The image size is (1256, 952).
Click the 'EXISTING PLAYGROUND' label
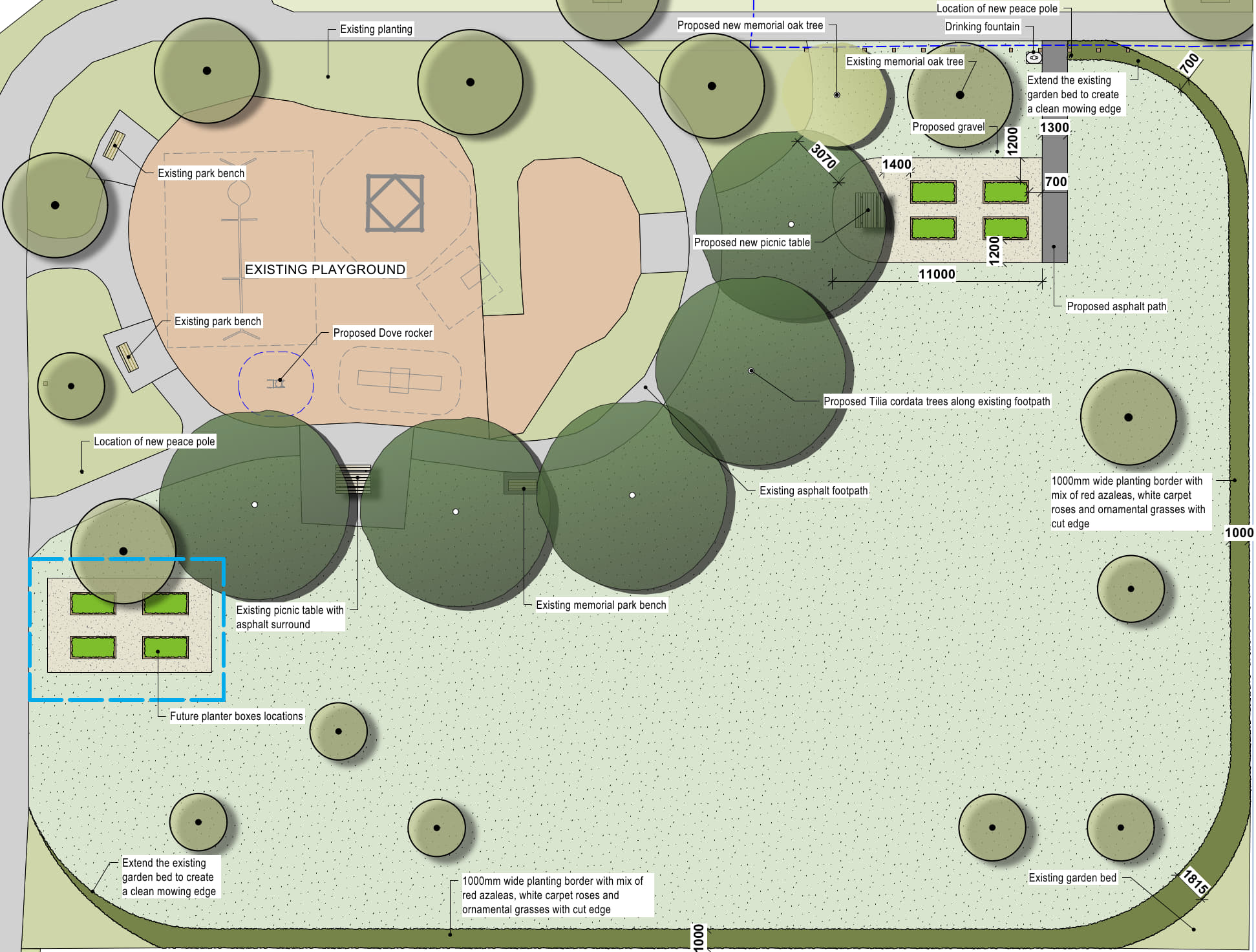click(325, 270)
